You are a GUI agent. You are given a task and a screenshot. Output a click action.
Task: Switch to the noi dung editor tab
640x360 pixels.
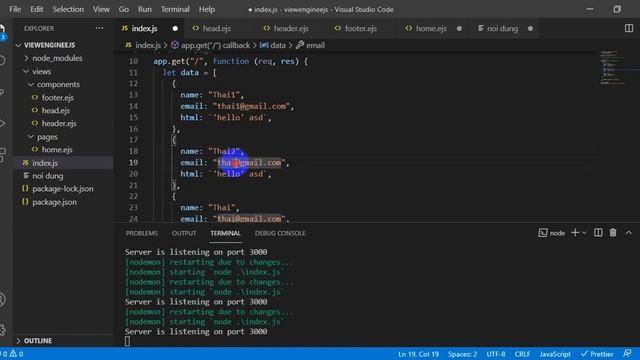502,29
